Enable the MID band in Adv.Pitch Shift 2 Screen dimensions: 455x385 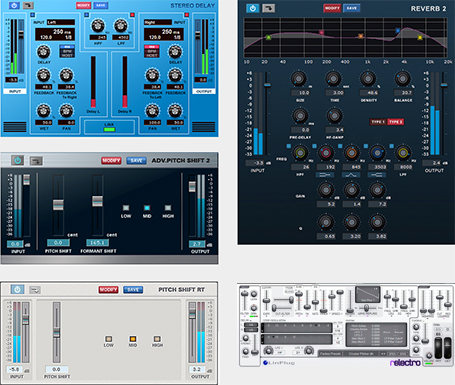pos(147,208)
